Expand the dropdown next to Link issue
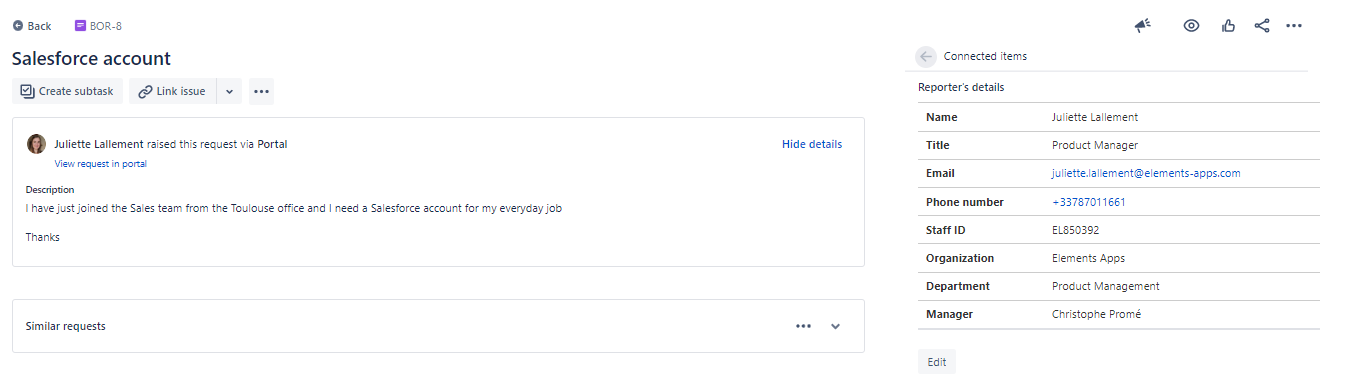The image size is (1345, 384). (229, 91)
